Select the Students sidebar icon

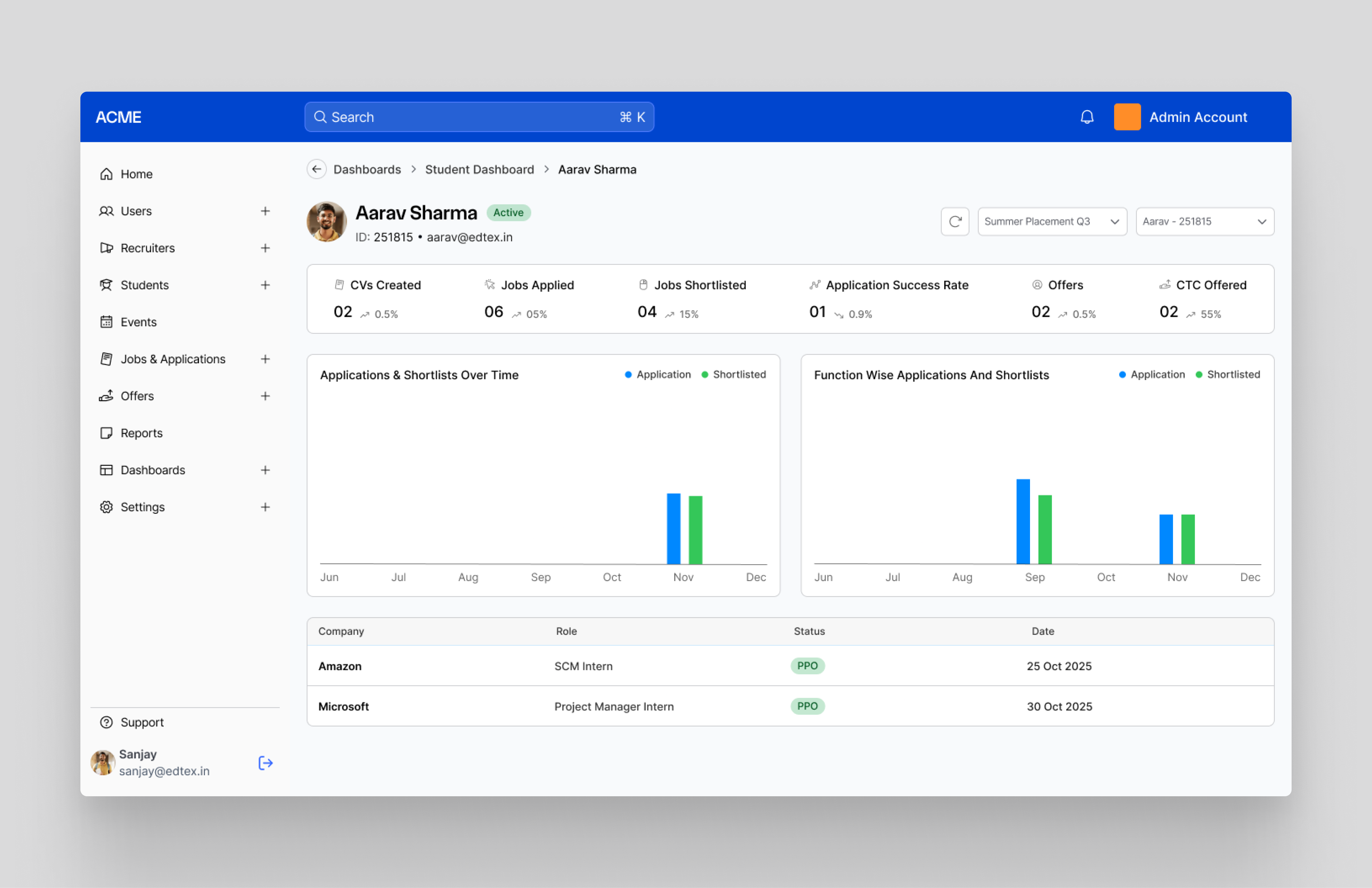point(107,285)
